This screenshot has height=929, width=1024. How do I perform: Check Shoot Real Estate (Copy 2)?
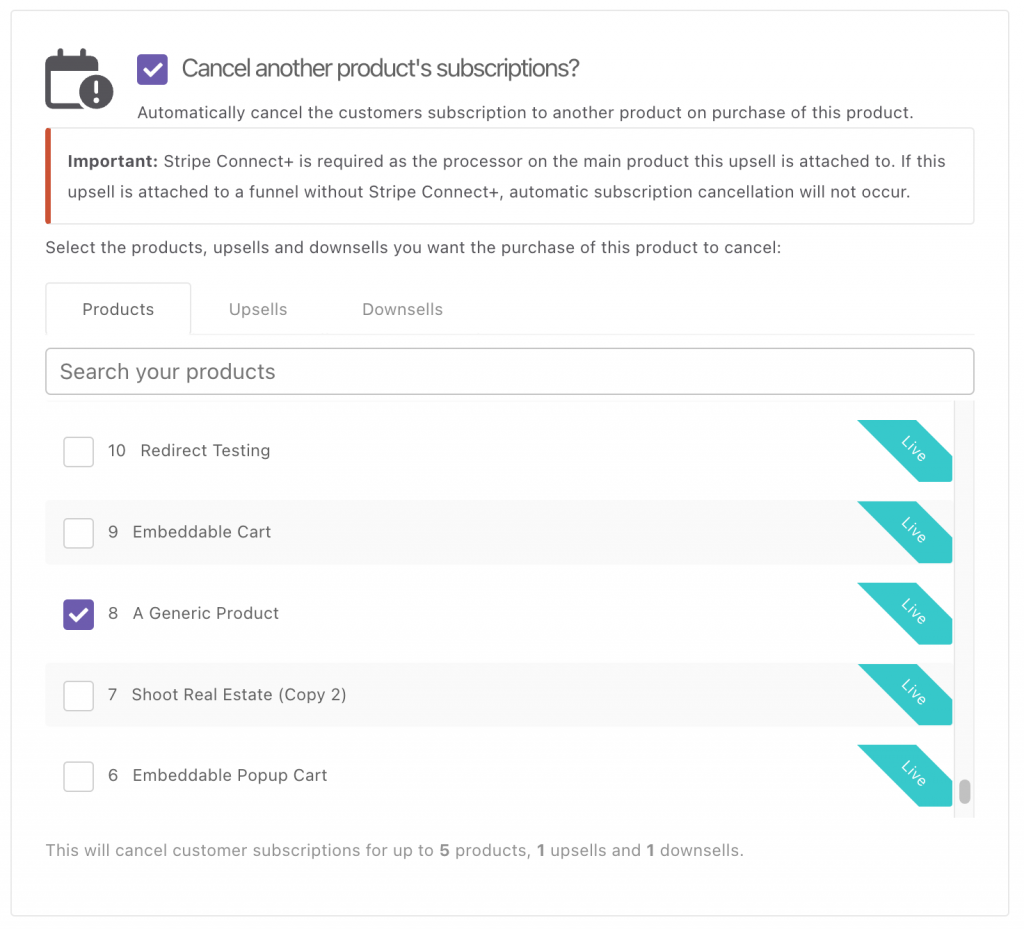78,696
